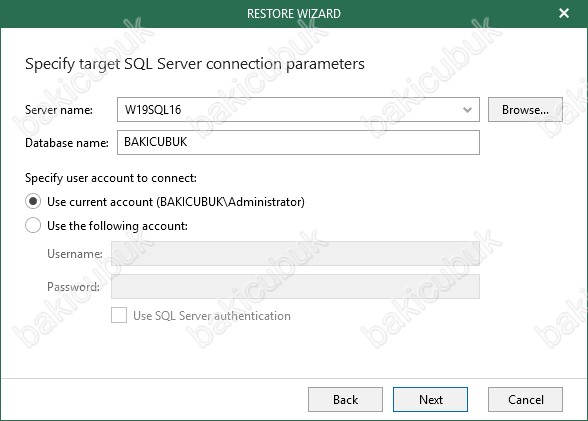Viewport: 588px width, 421px height.
Task: Cancel the restore wizard
Action: (x=525, y=399)
